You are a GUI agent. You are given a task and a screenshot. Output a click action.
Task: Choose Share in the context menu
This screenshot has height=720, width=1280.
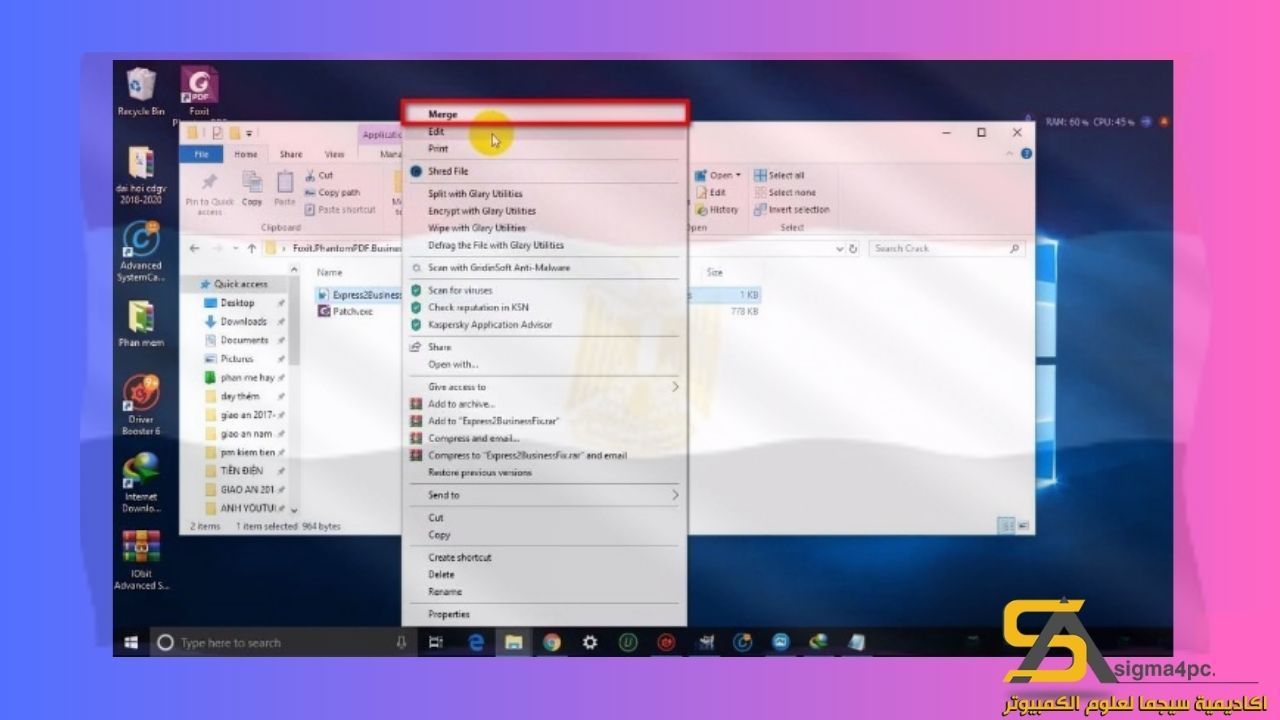click(x=544, y=347)
